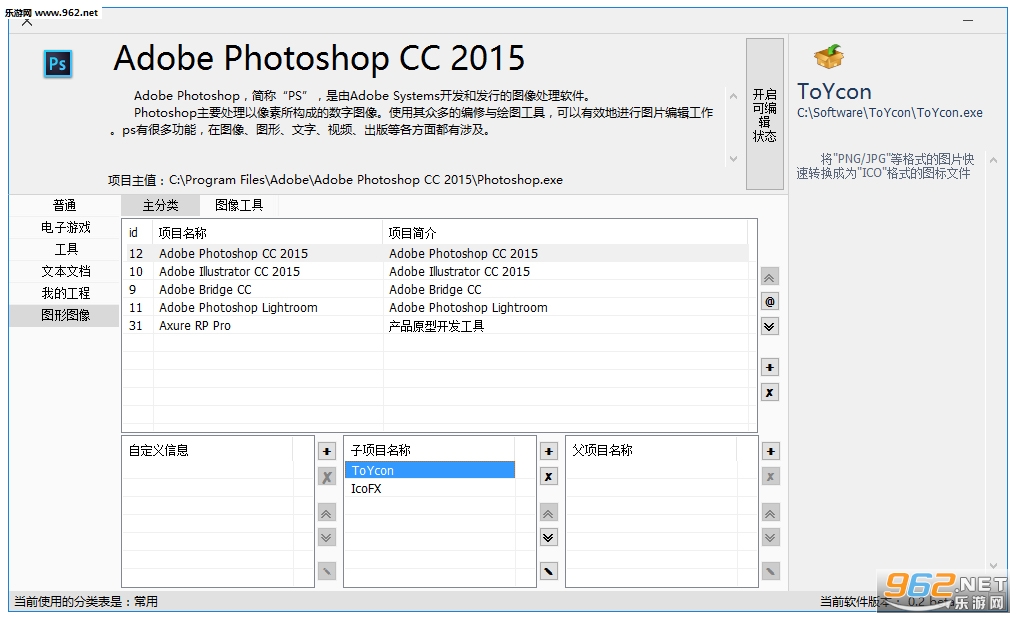Click the Adobe Photoshop CC 2015 heading
The image size is (1016, 619).
[x=319, y=58]
